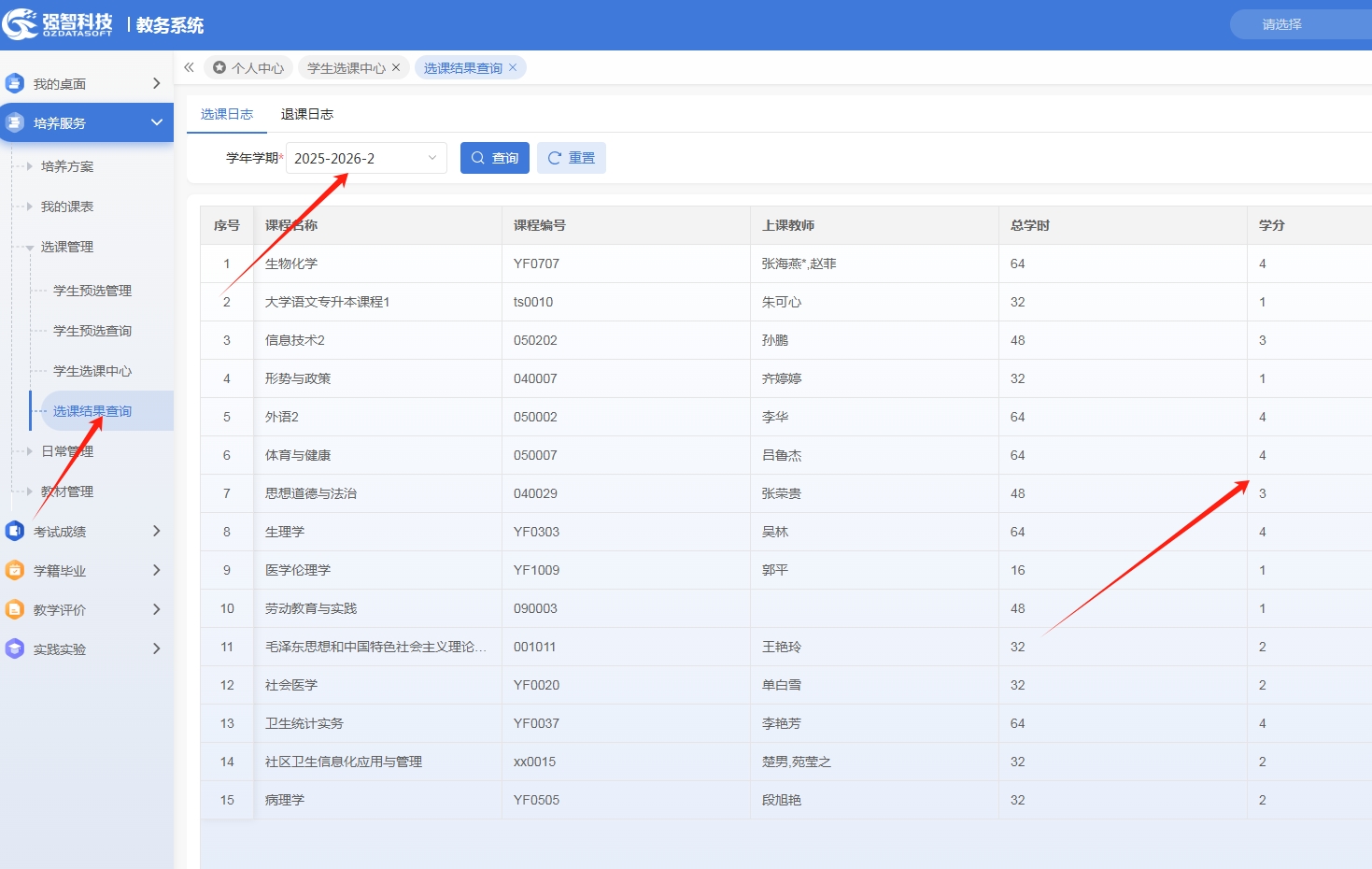The height and width of the screenshot is (869, 1372).
Task: Collapse sidebar with double-chevron icon
Action: pos(189,67)
